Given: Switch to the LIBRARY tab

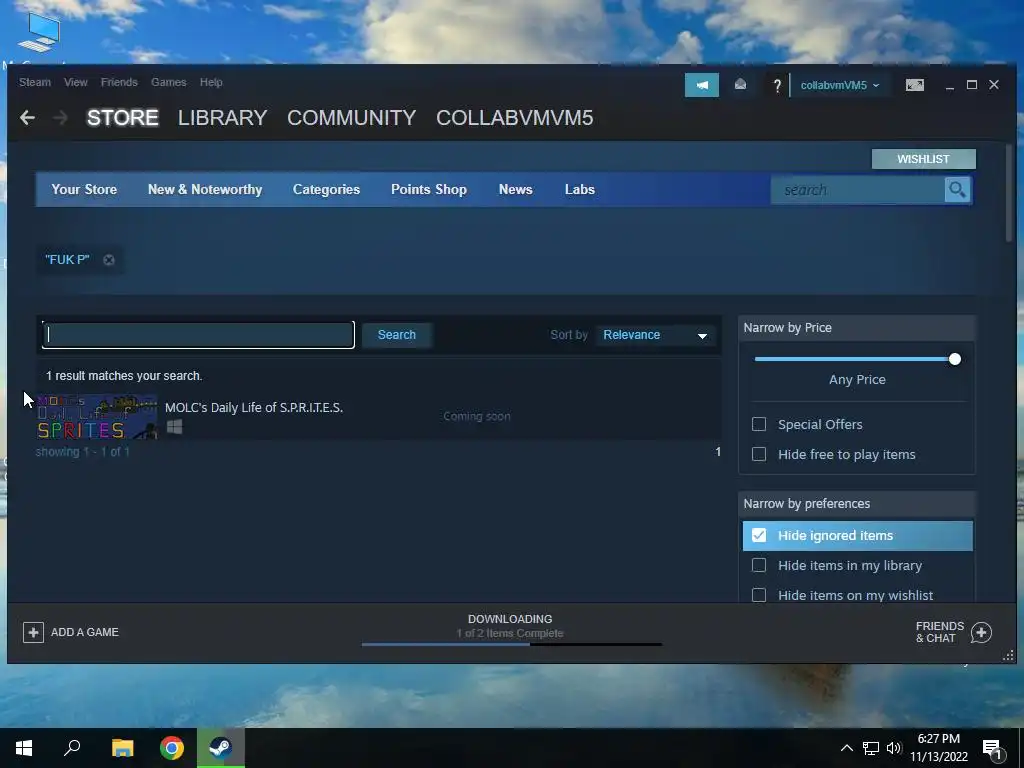Looking at the screenshot, I should point(222,118).
